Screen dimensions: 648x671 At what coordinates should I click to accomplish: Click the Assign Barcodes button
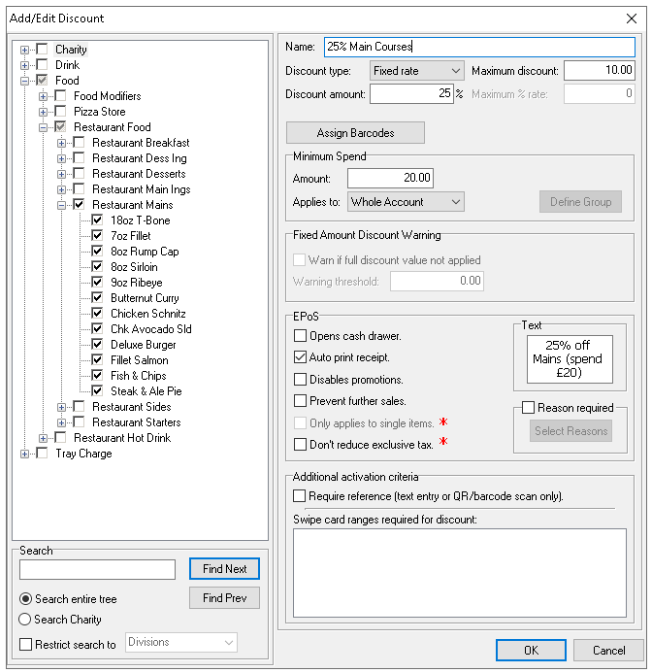click(x=355, y=133)
